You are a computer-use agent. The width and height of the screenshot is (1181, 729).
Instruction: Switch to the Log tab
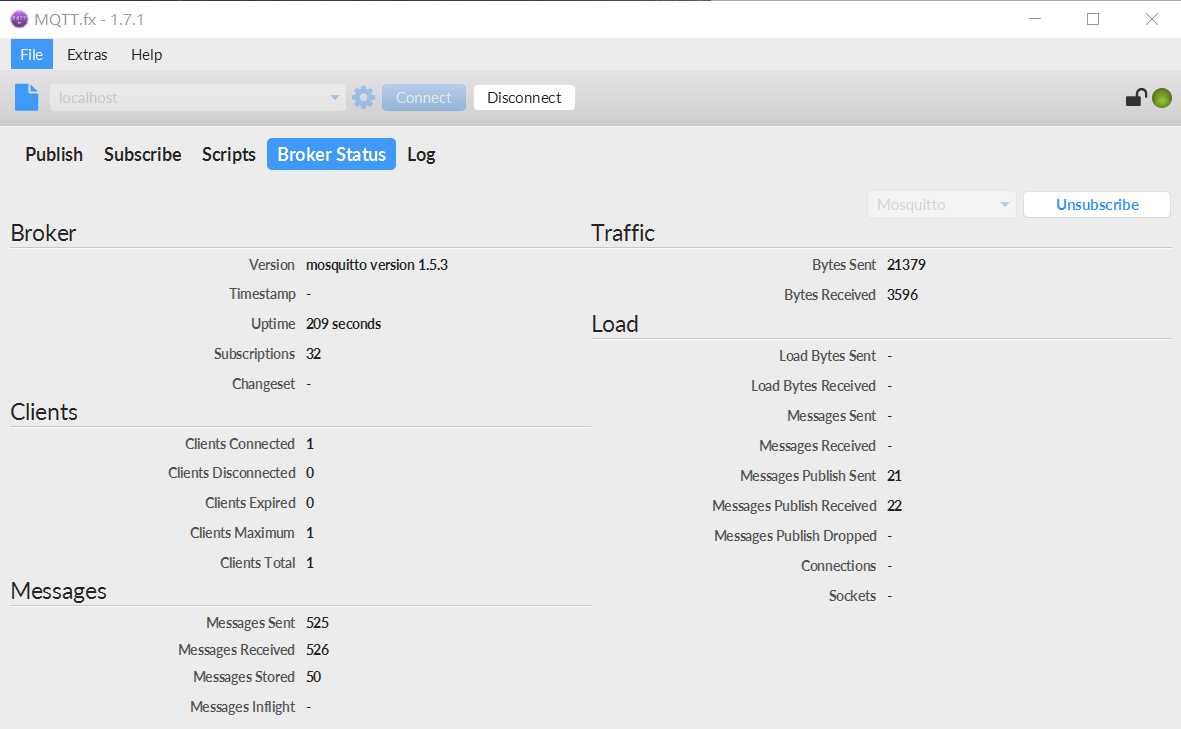(421, 154)
